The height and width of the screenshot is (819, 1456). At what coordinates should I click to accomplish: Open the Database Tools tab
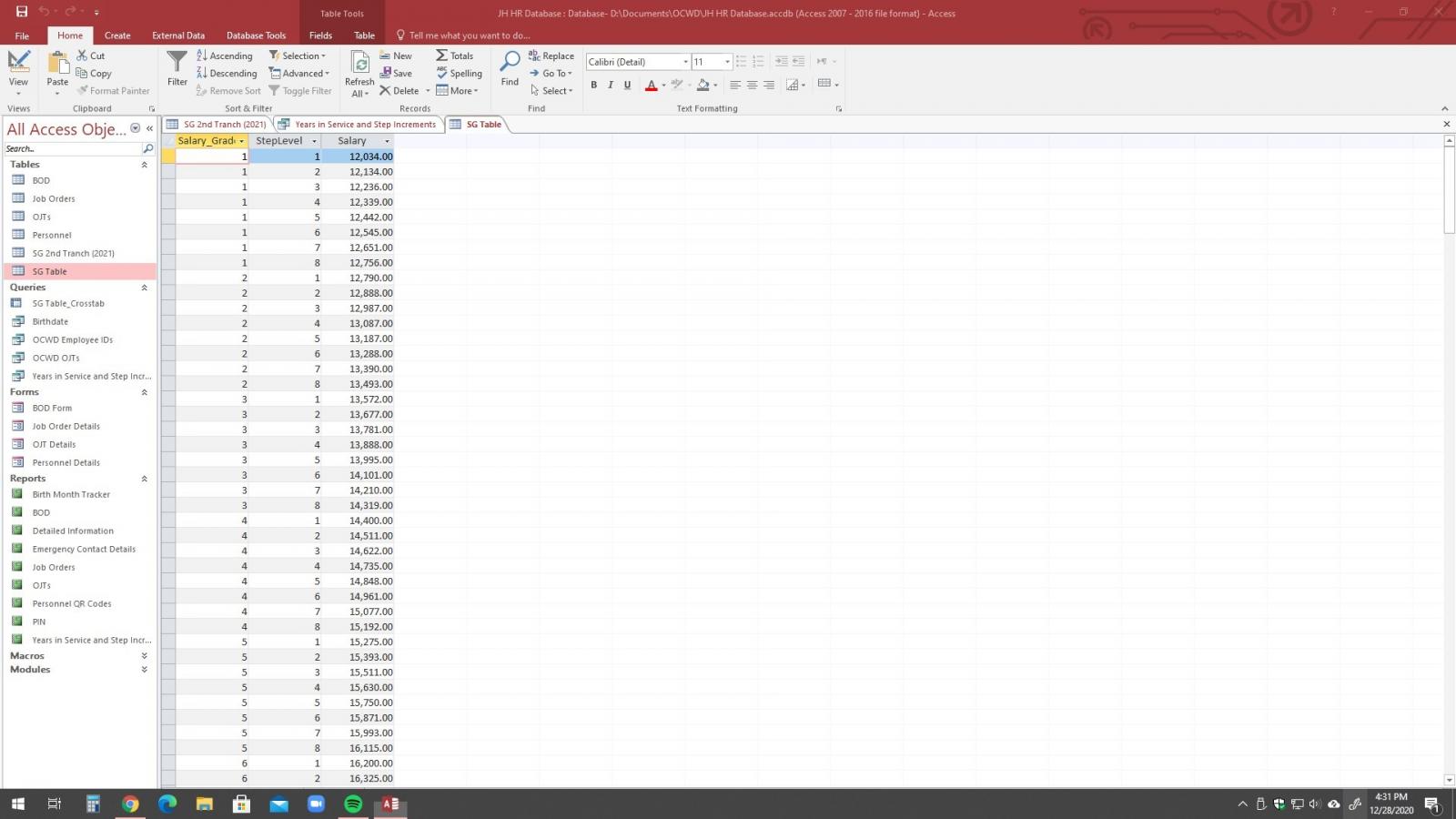[256, 35]
